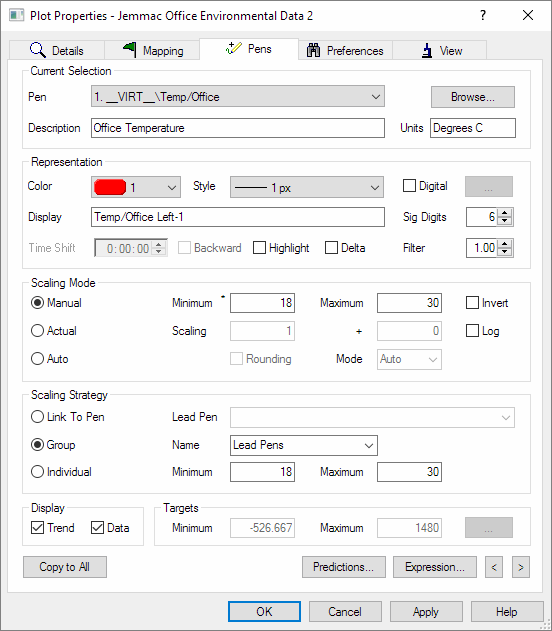The height and width of the screenshot is (631, 552).
Task: Click the magnifier icon on Details tab
Action: [x=38, y=50]
